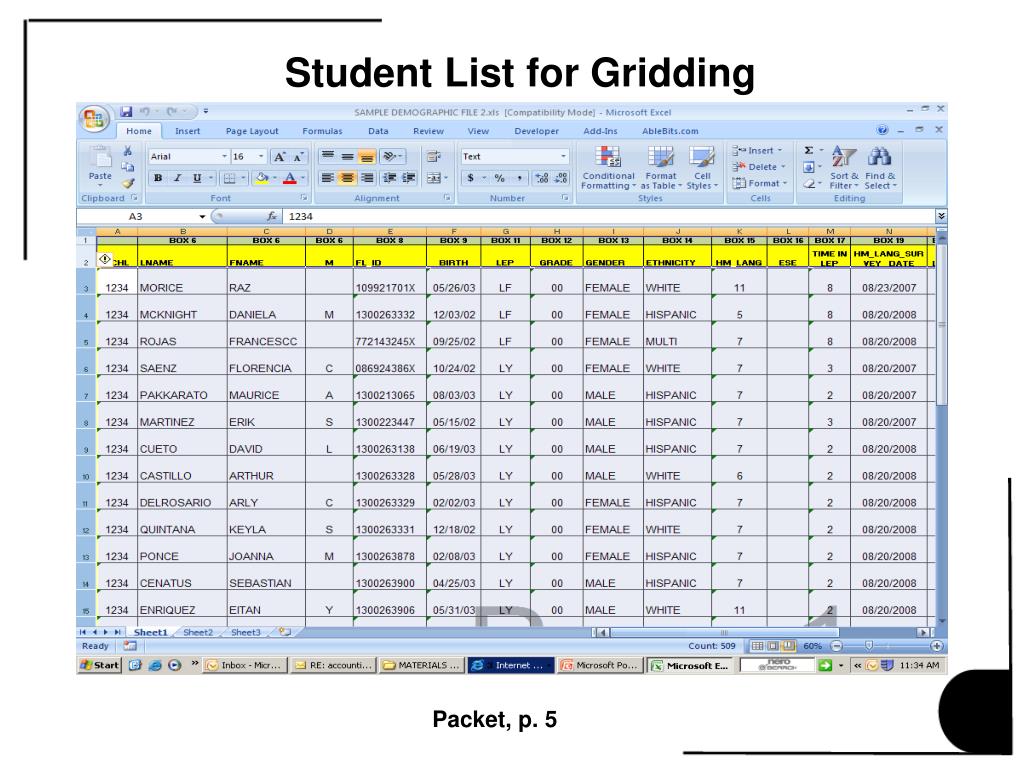Viewport: 1024px width, 768px height.
Task: Click the Decrease Decimal icon
Action: pyautogui.click(x=560, y=178)
